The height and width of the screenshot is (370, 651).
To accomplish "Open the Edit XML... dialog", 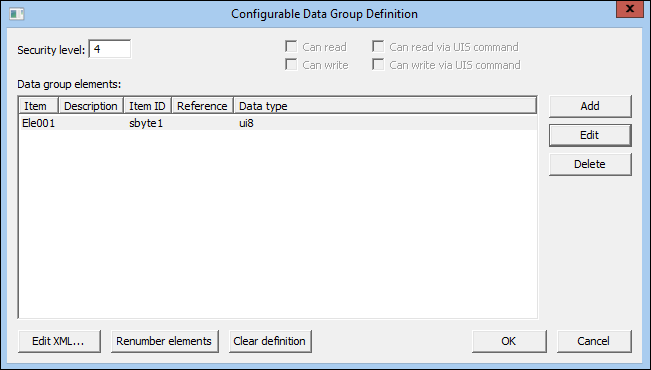I will [59, 341].
